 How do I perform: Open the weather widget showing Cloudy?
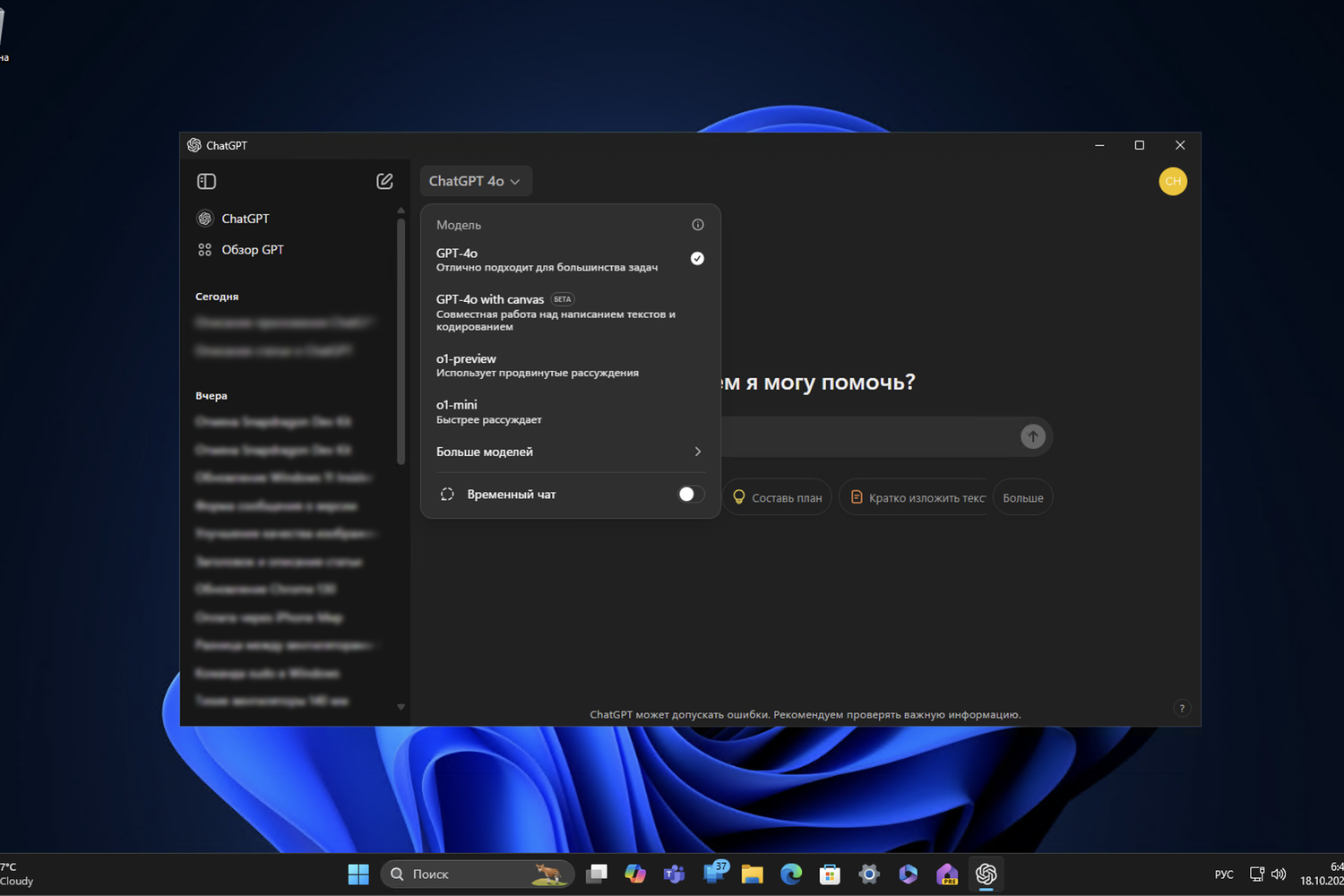[x=17, y=874]
